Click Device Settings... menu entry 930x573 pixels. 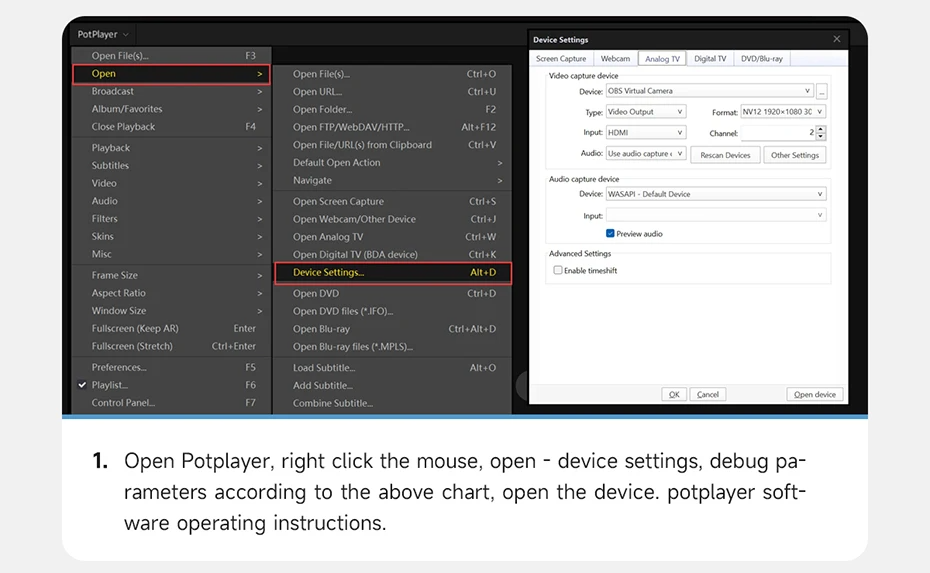pos(393,273)
